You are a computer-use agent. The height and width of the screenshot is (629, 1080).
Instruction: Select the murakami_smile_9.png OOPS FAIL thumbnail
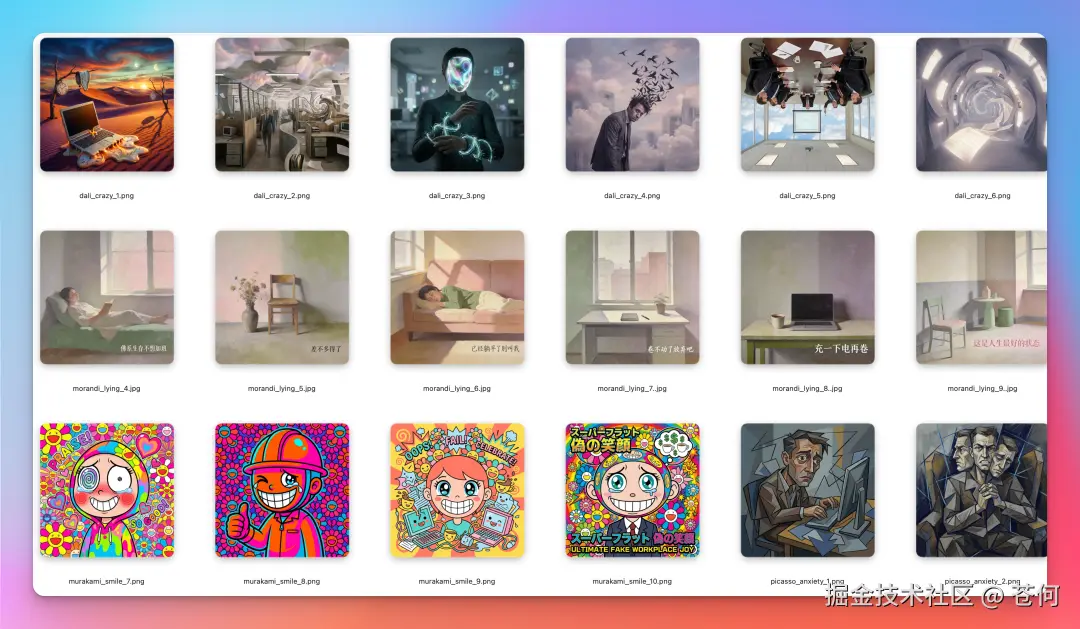point(457,490)
